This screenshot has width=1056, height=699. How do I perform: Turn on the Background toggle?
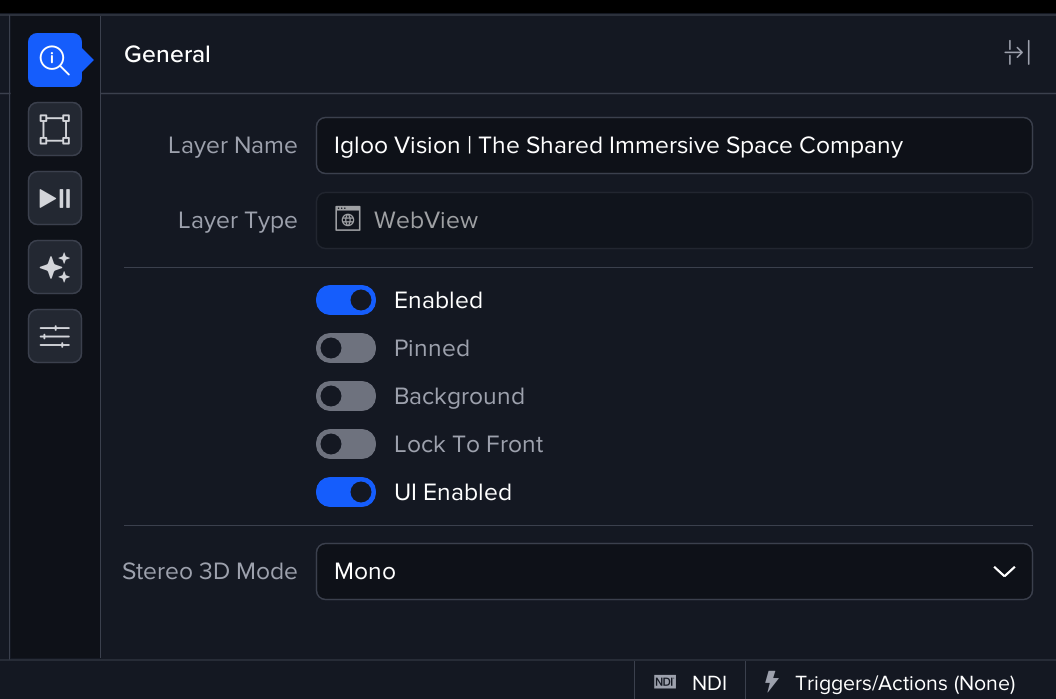click(346, 396)
